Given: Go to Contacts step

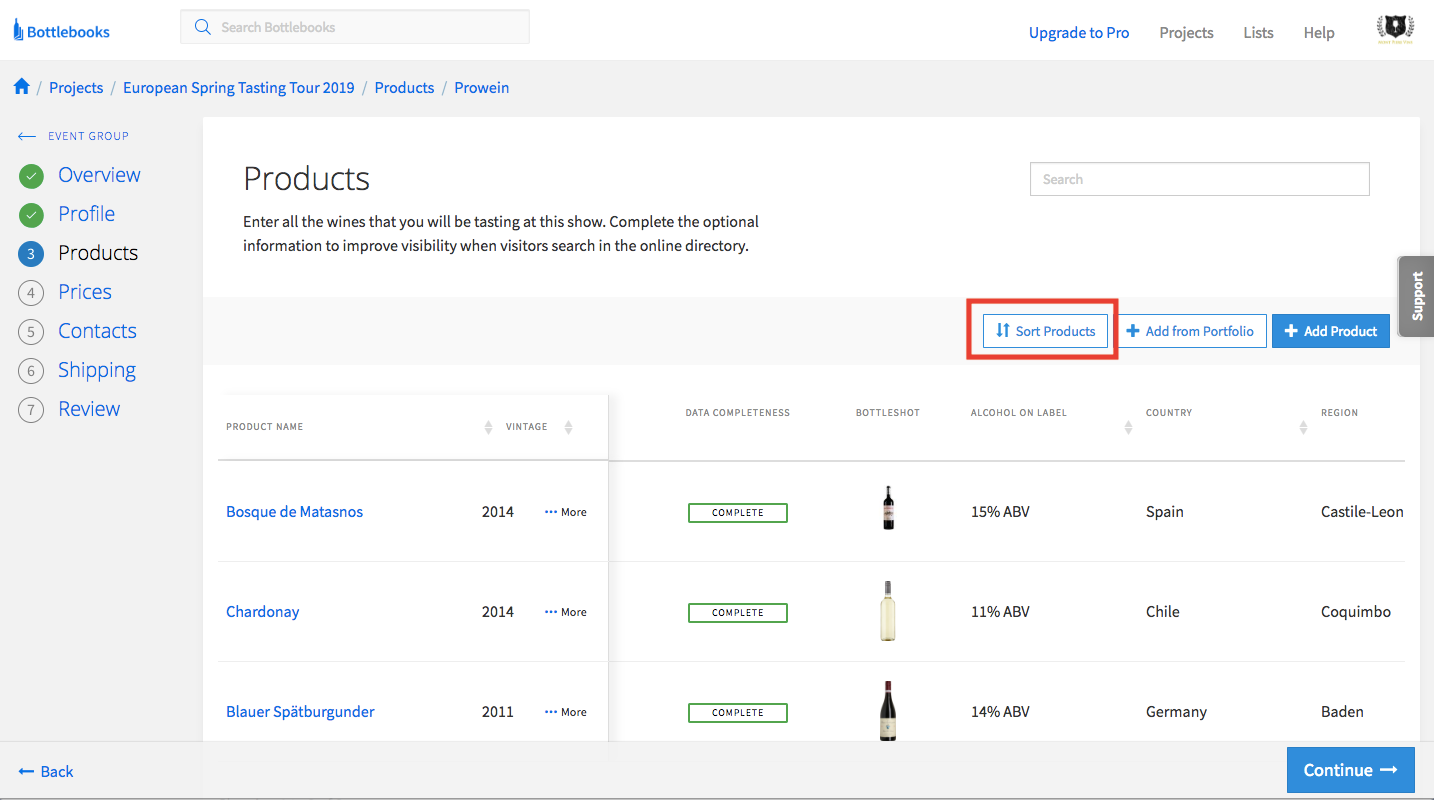Looking at the screenshot, I should pos(97,331).
